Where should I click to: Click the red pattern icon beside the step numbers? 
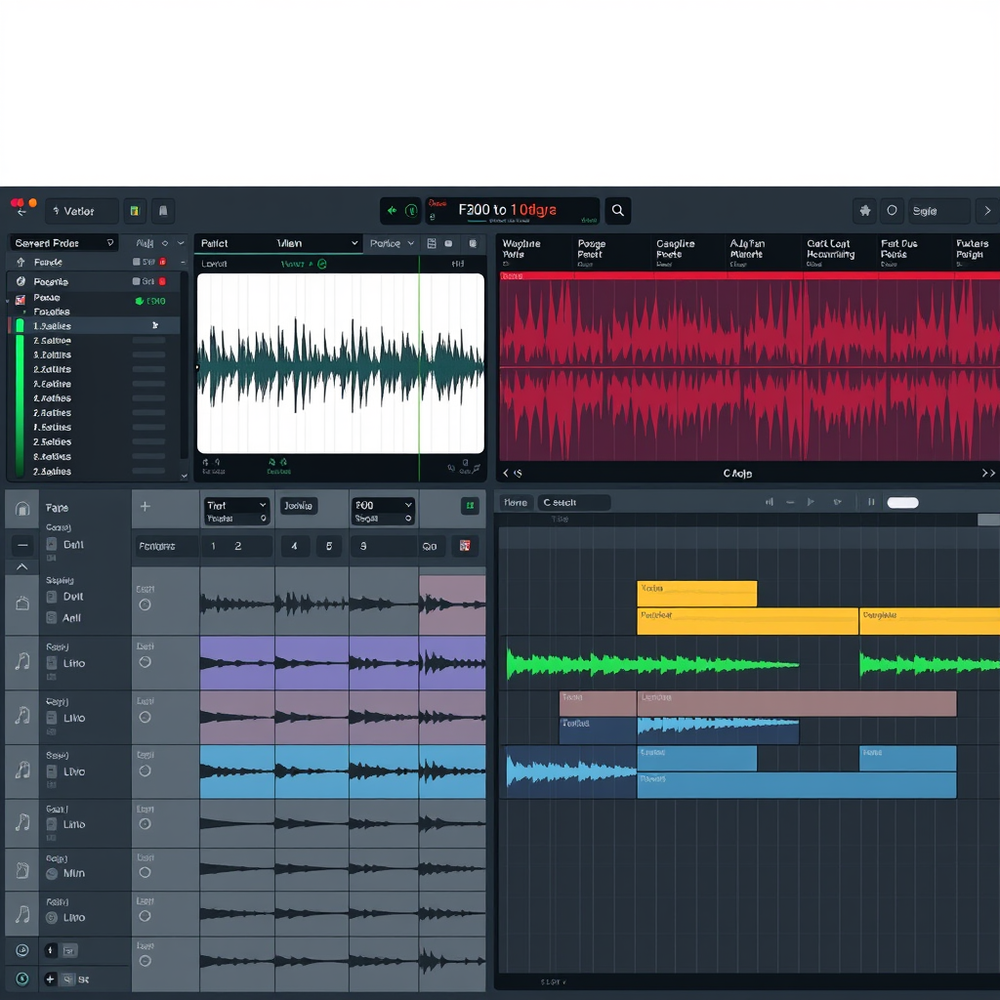[x=466, y=546]
